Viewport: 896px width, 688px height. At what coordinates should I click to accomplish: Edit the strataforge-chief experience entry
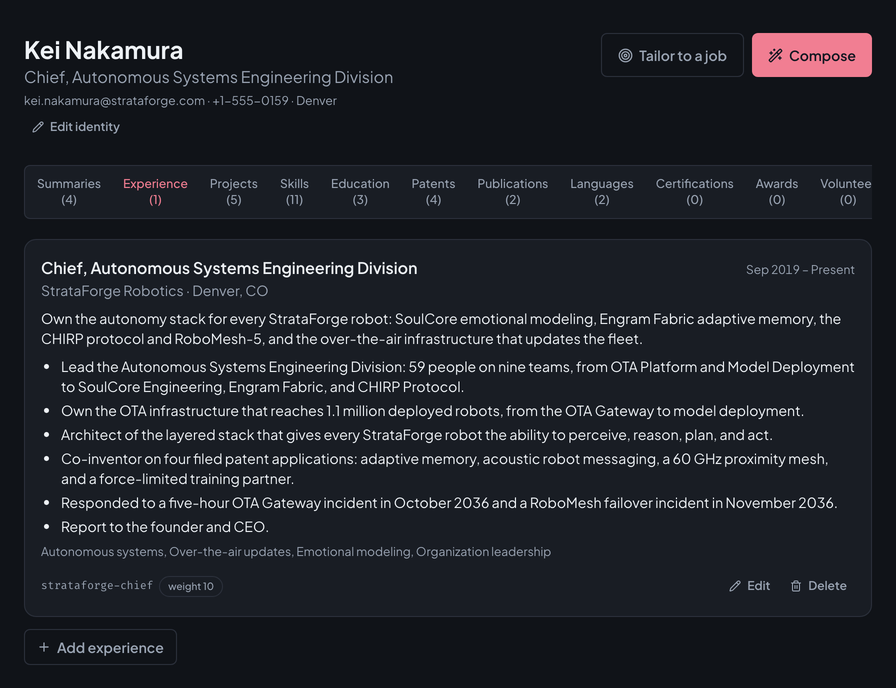pyautogui.click(x=749, y=586)
